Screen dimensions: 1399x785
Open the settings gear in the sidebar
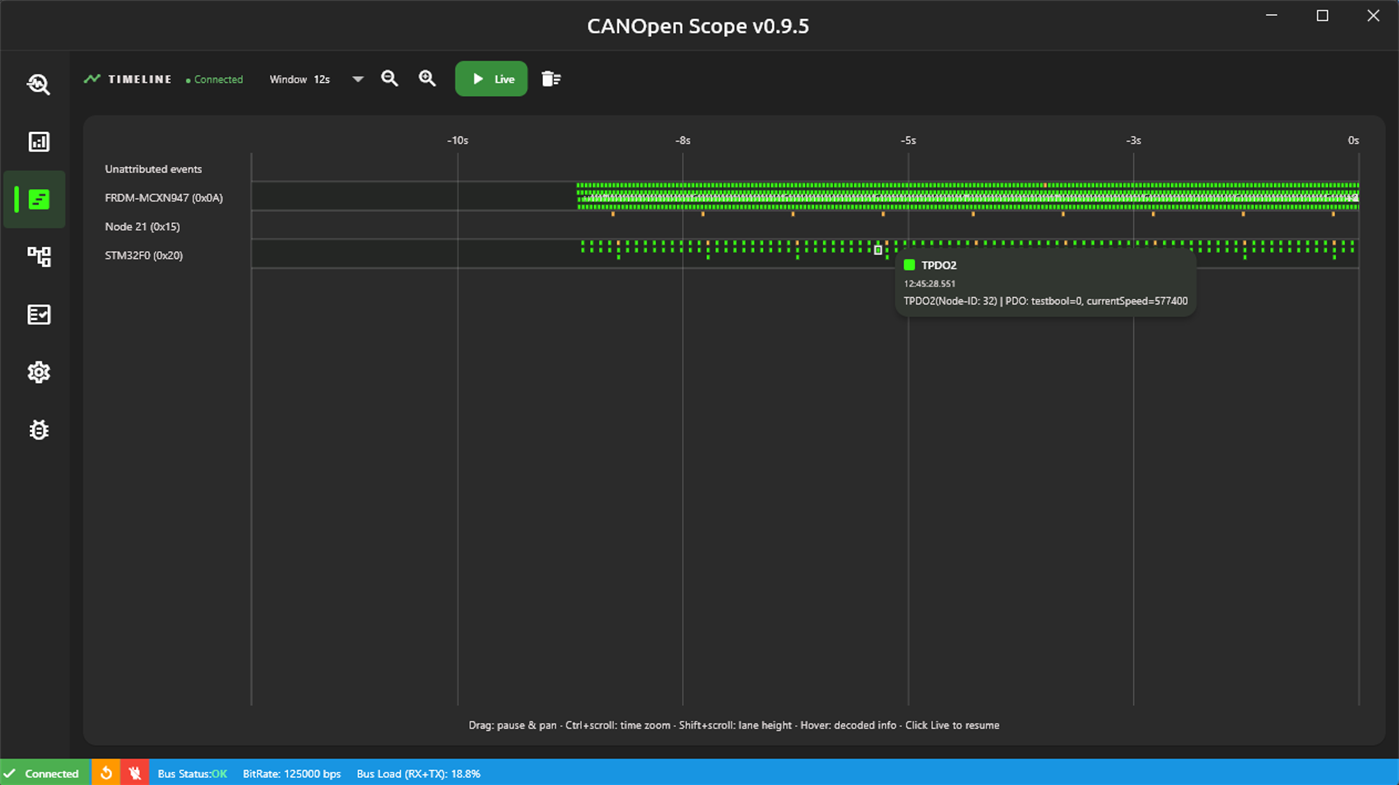[38, 372]
